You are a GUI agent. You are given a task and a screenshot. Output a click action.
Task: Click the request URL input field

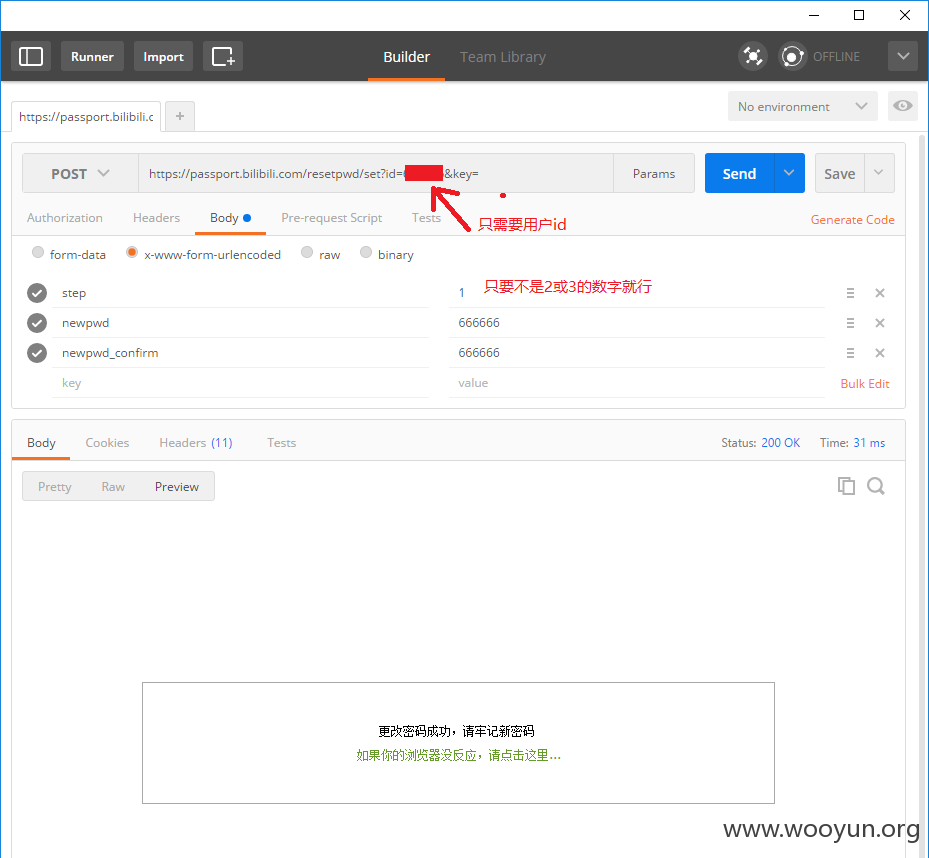pyautogui.click(x=376, y=174)
